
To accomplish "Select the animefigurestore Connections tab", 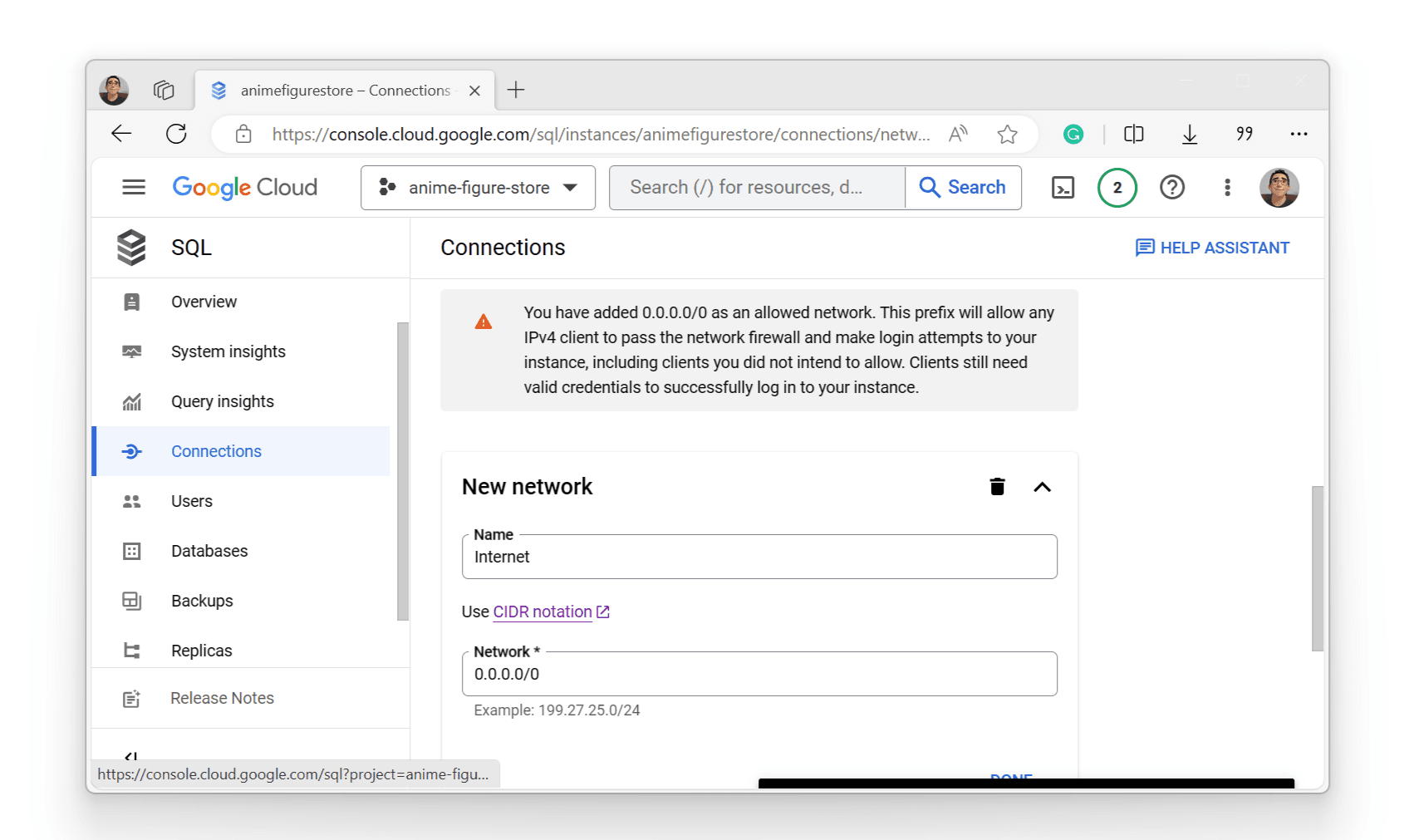I will click(345, 90).
